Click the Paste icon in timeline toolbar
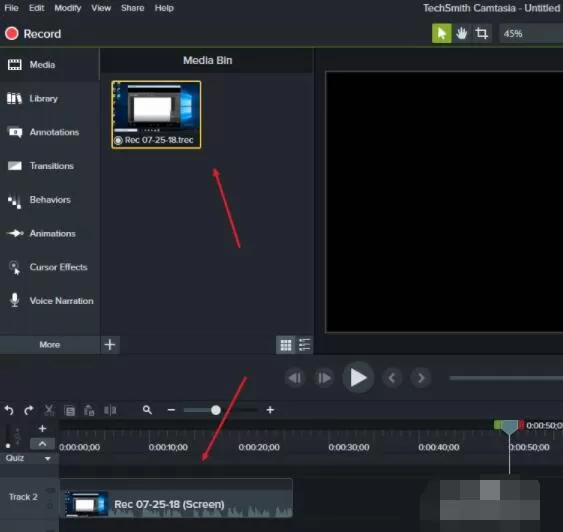 click(89, 410)
